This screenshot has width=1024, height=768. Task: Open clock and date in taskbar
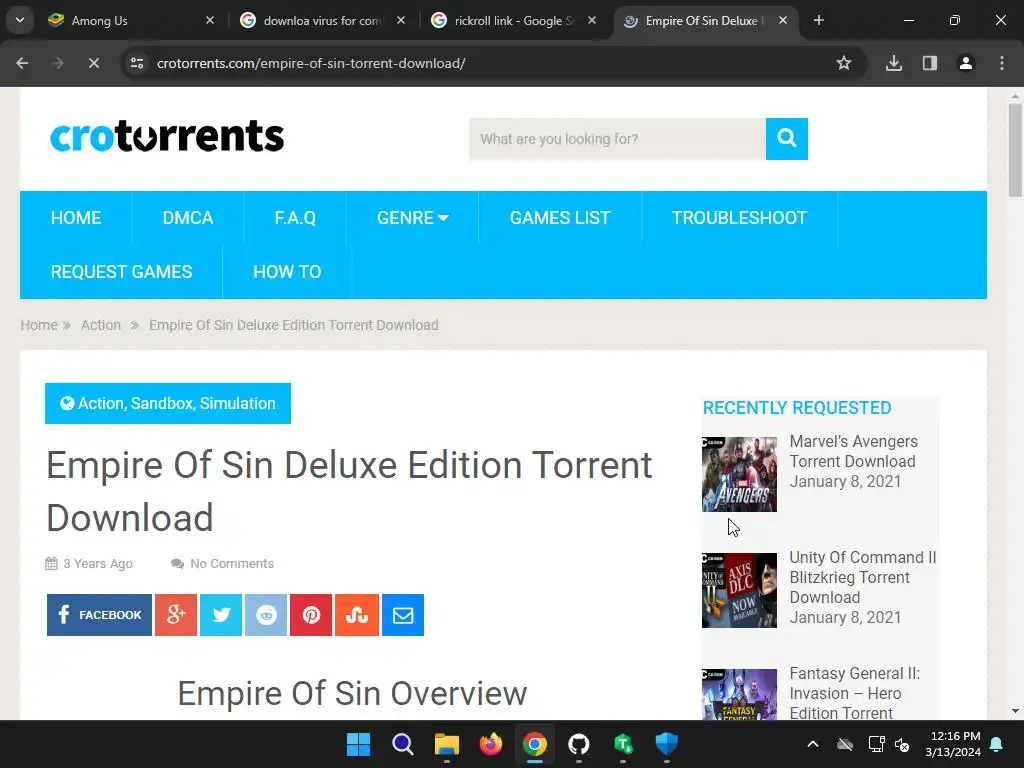point(953,744)
